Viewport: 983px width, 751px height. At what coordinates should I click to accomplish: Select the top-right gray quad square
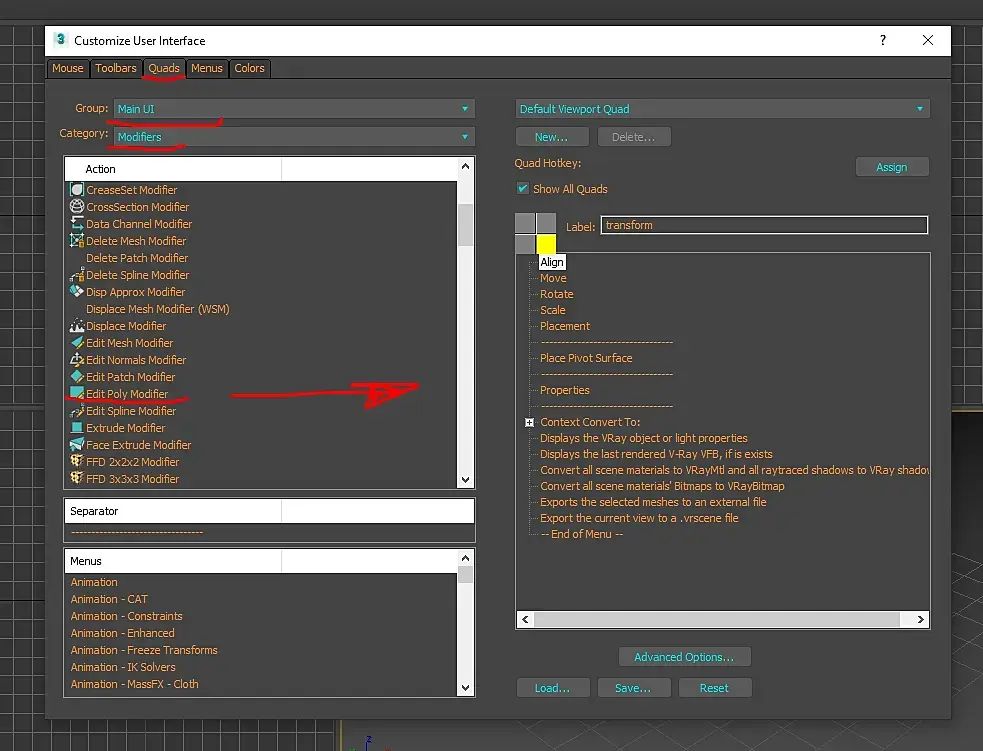(546, 223)
